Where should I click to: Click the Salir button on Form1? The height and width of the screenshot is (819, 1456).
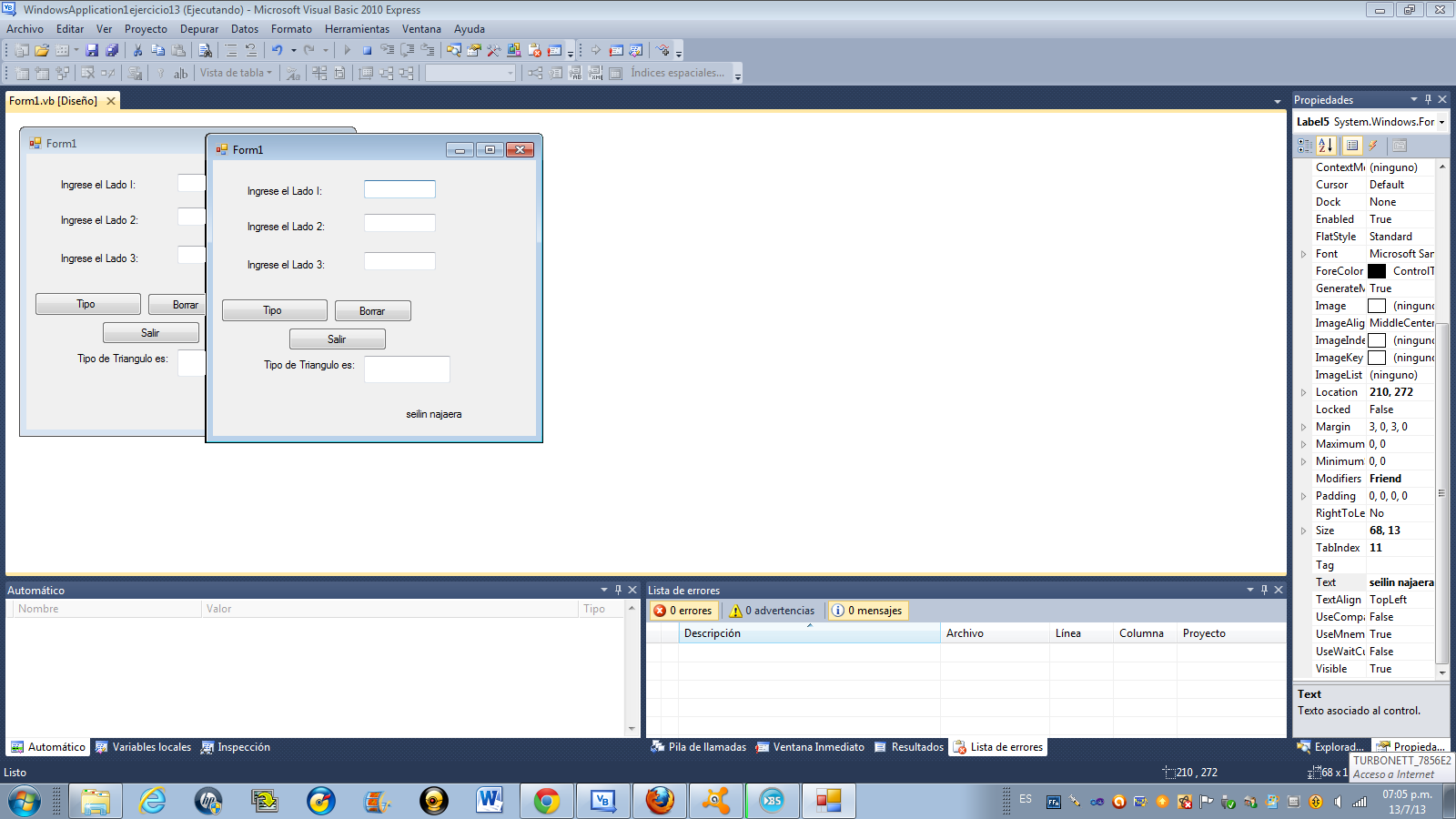[337, 339]
